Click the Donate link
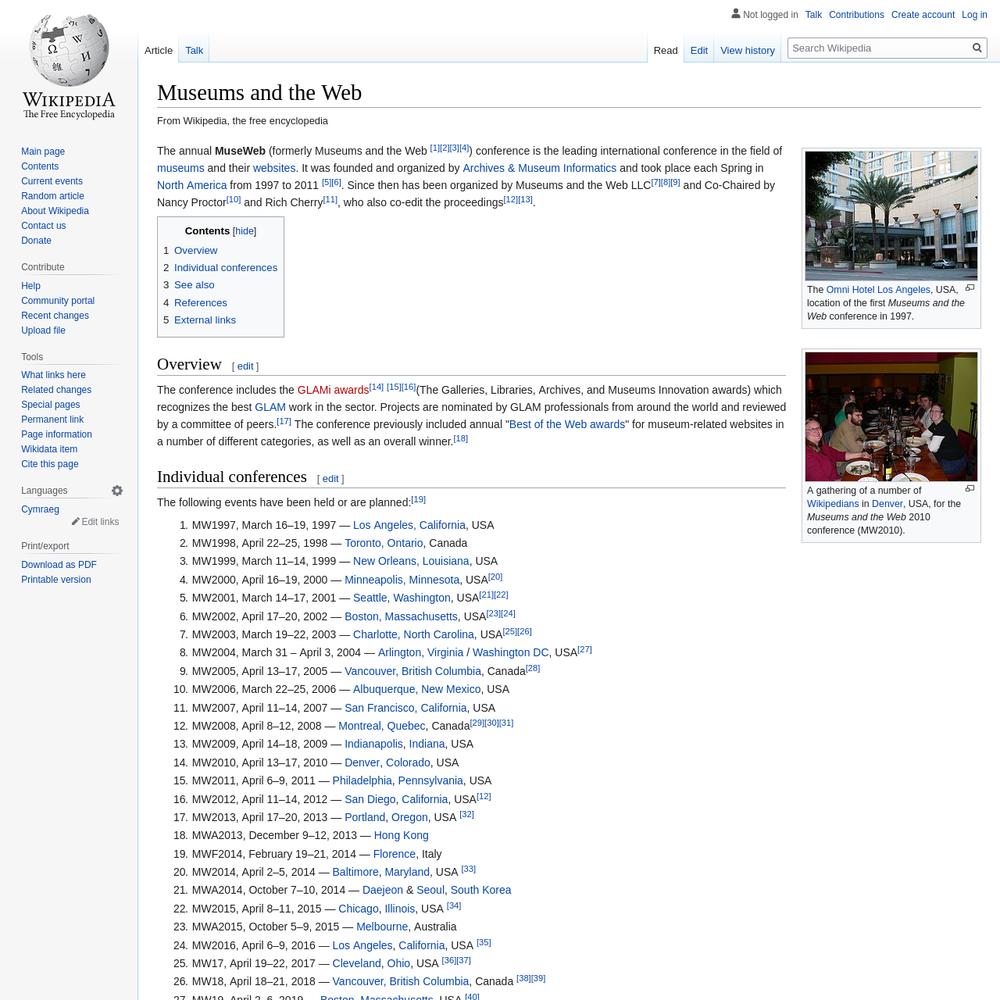Image resolution: width=1000 pixels, height=1000 pixels. [36, 240]
